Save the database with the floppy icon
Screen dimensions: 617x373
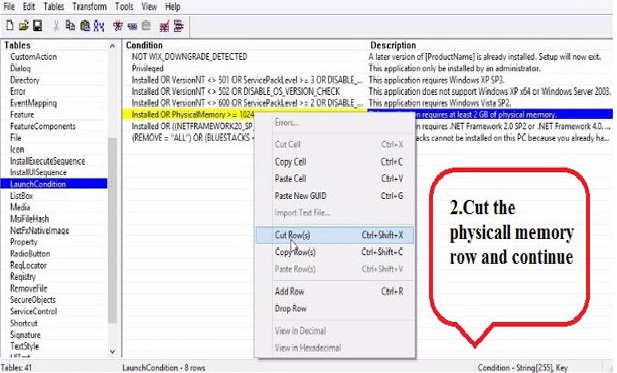[x=37, y=26]
